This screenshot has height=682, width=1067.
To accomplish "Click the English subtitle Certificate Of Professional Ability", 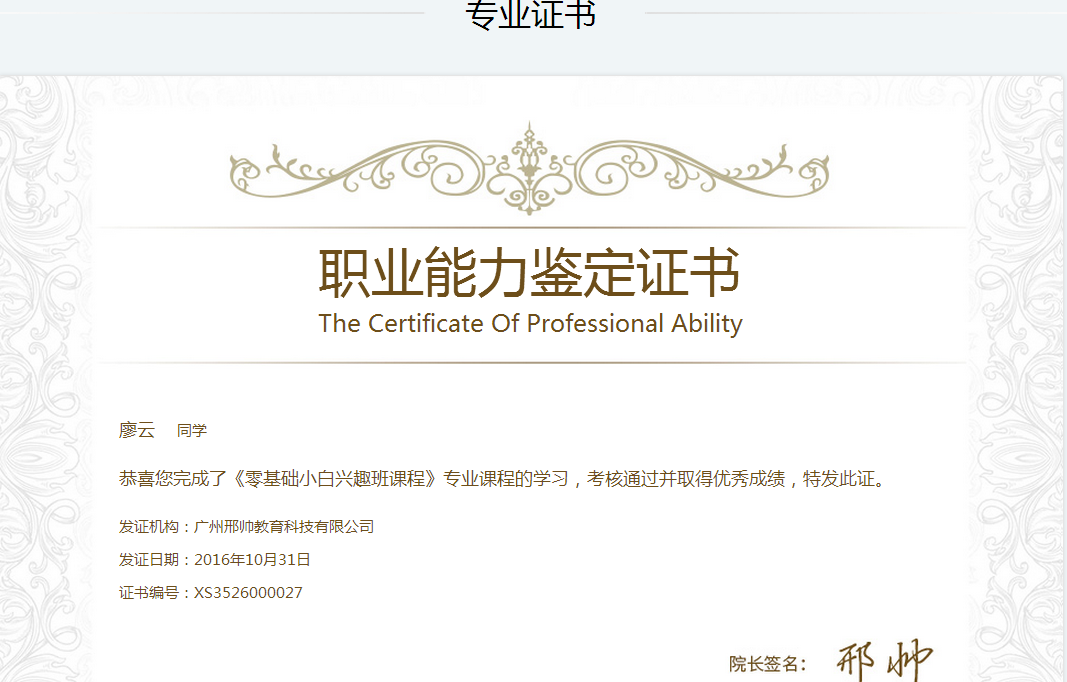I will 530,324.
